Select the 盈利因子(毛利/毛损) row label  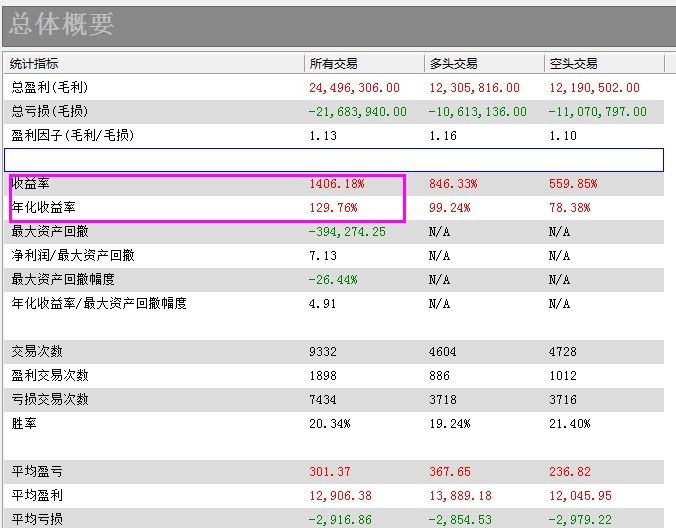coord(72,136)
